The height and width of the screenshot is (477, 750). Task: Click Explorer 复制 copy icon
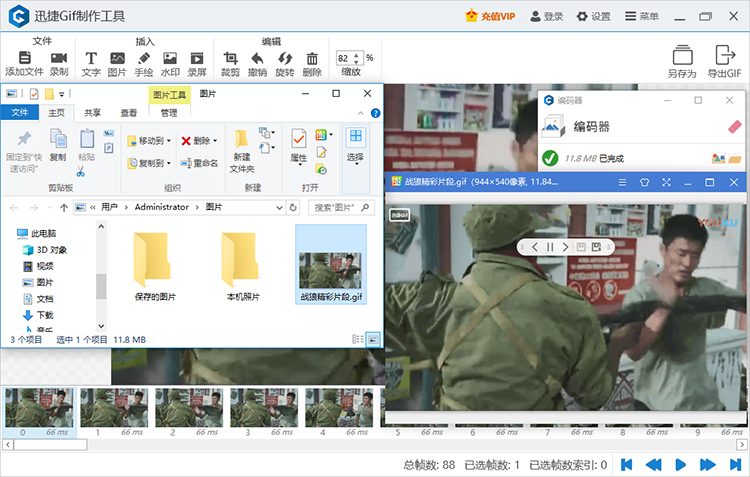pos(58,139)
